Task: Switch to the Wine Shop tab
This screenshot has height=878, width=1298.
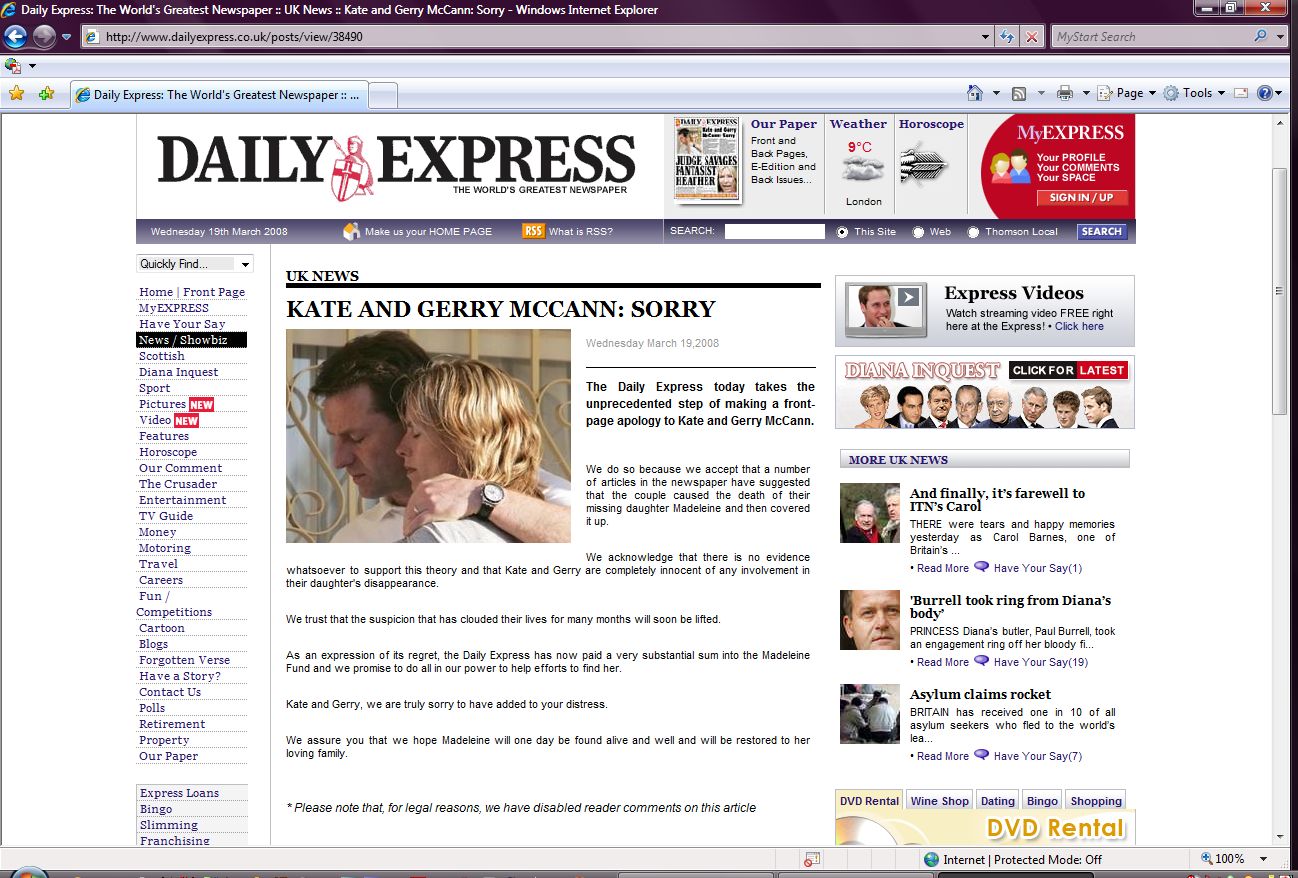Action: pyautogui.click(x=939, y=801)
